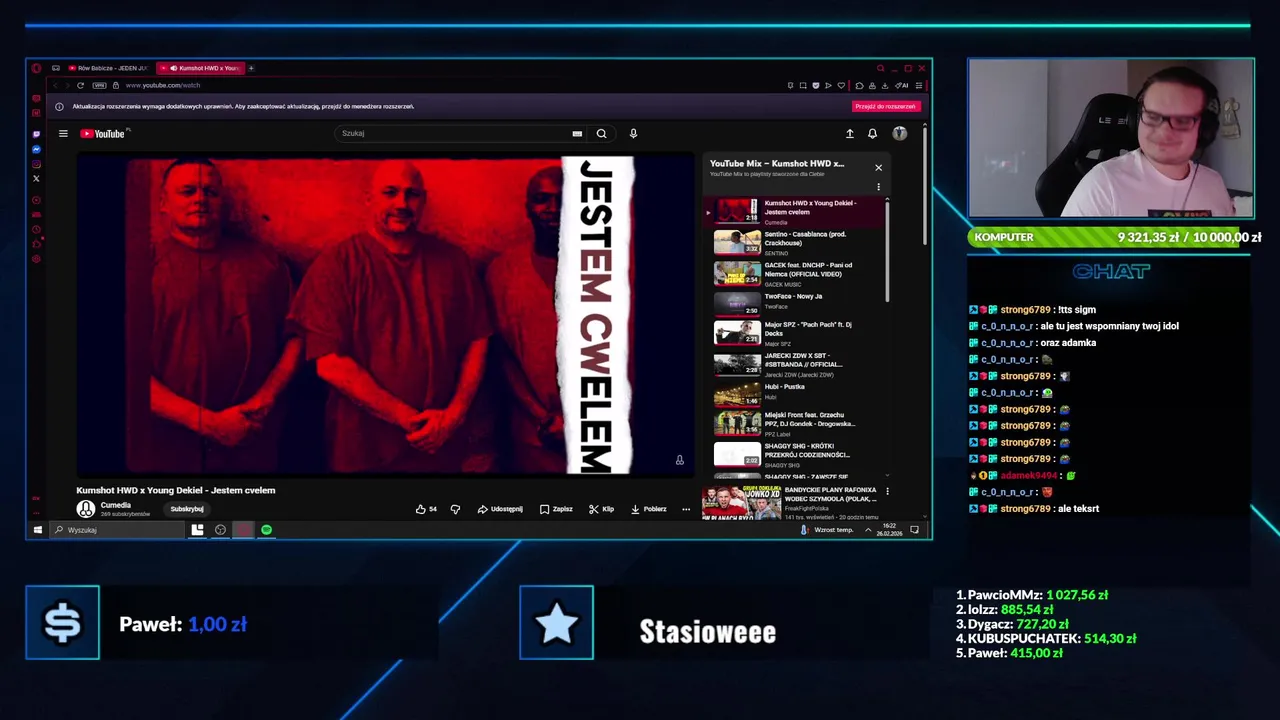Play Major SPZ - Pach Pach track
Viewport: 1280px width, 720px height.
coord(795,333)
